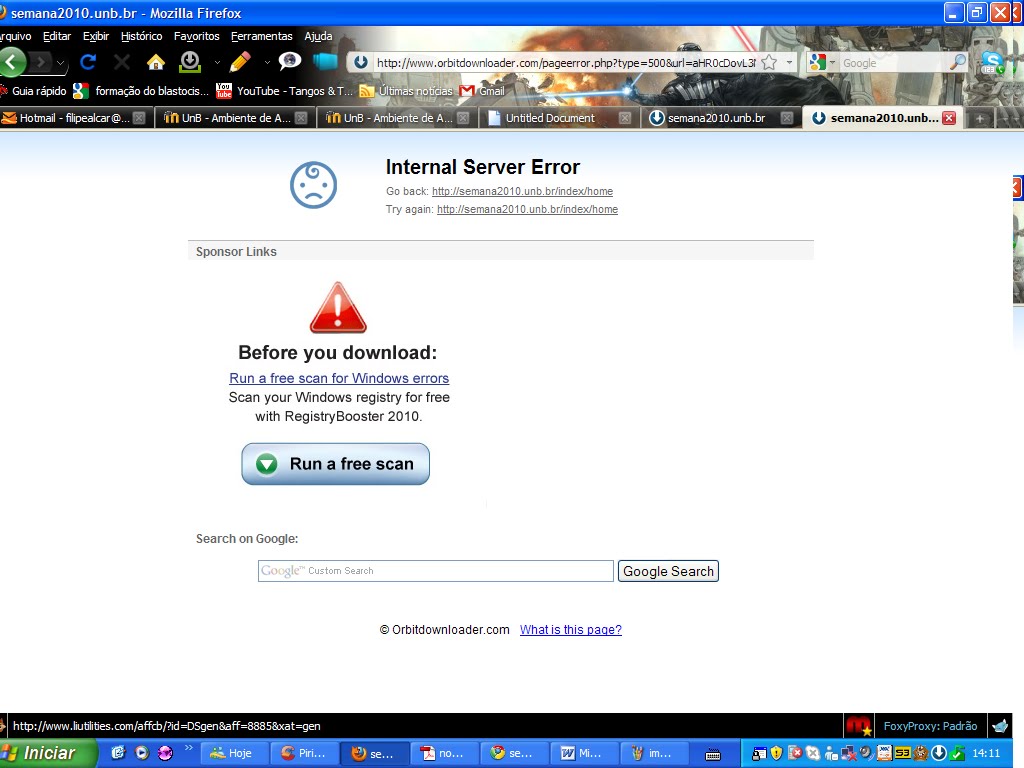Open the Ajuda menu
Viewport: 1024px width, 768px height.
[x=318, y=36]
